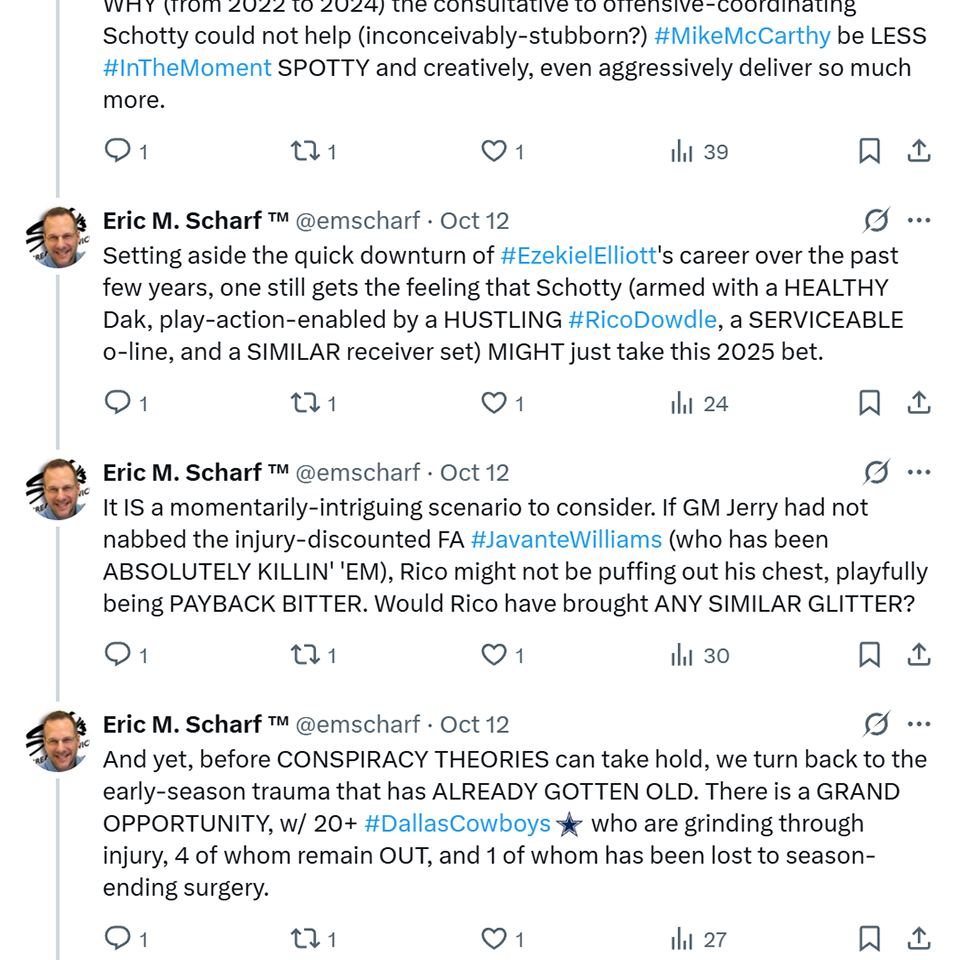The image size is (960, 960).
Task: Expand more menu on Conspiracy Theories tweet
Action: pyautogui.click(x=919, y=724)
